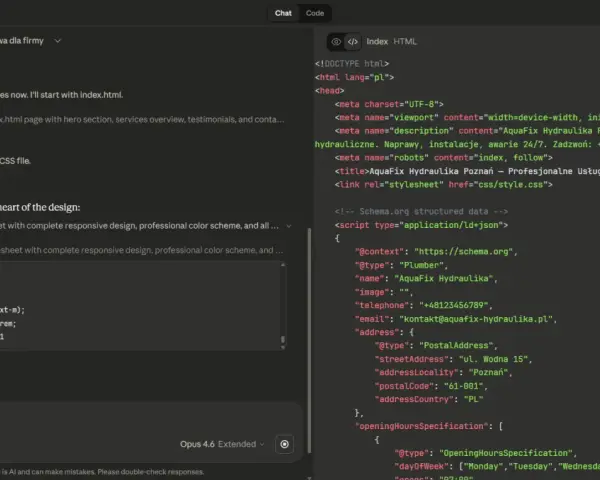Open the conversation title dropdown chevron
Image resolution: width=600 pixels, height=480 pixels.
pyautogui.click(x=57, y=41)
